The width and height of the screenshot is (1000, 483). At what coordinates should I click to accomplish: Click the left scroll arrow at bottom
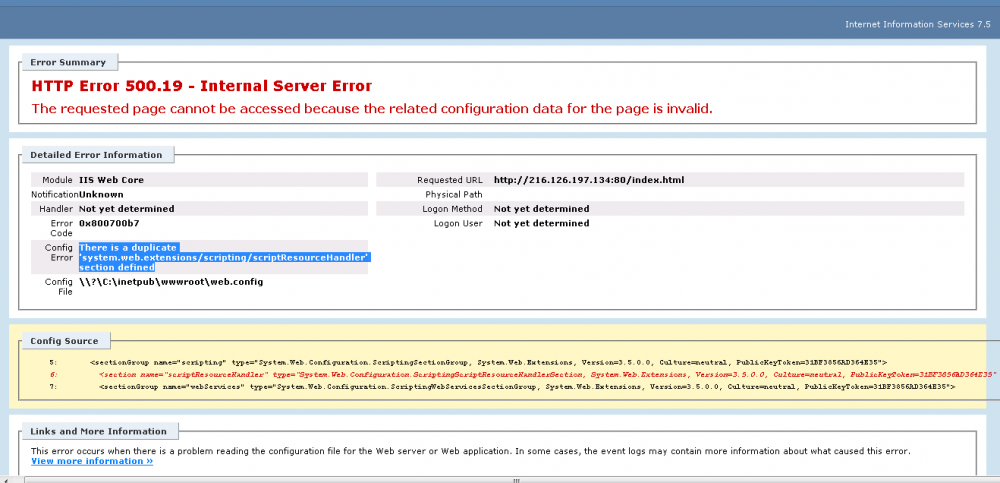pos(6,478)
